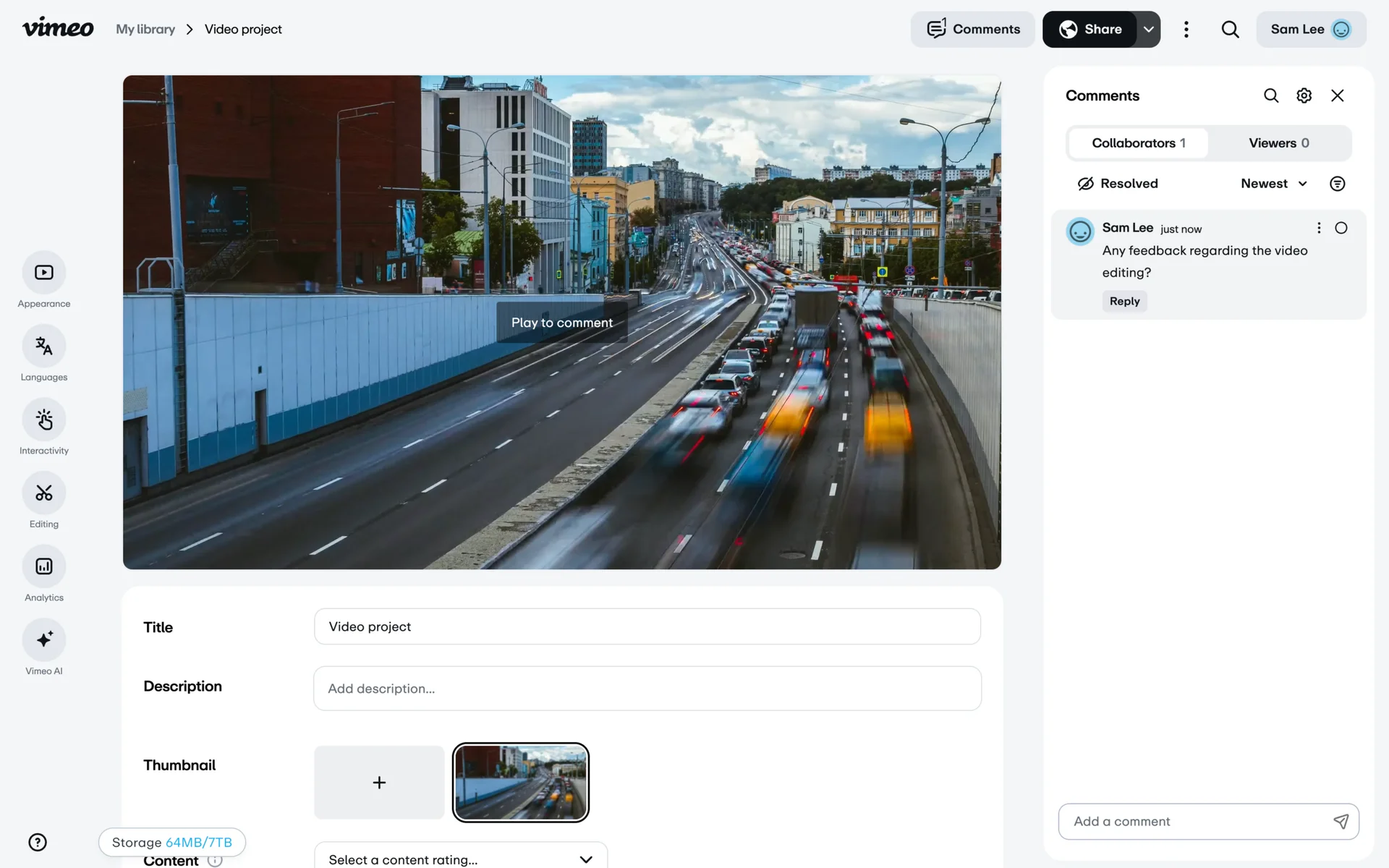The image size is (1389, 868).
Task: Open the content rating dropdown
Action: pos(461,859)
